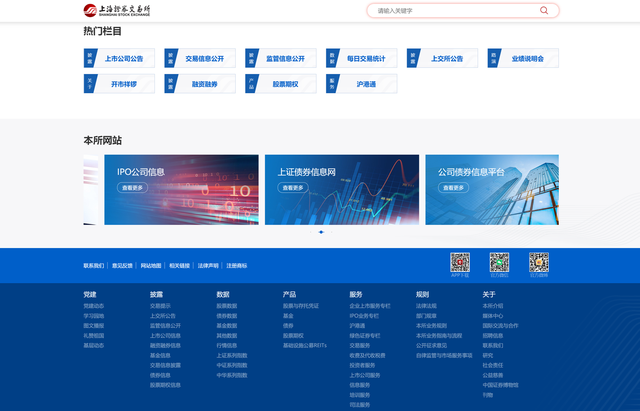Open IPO业务专栏 link under 服务

[x=364, y=316]
